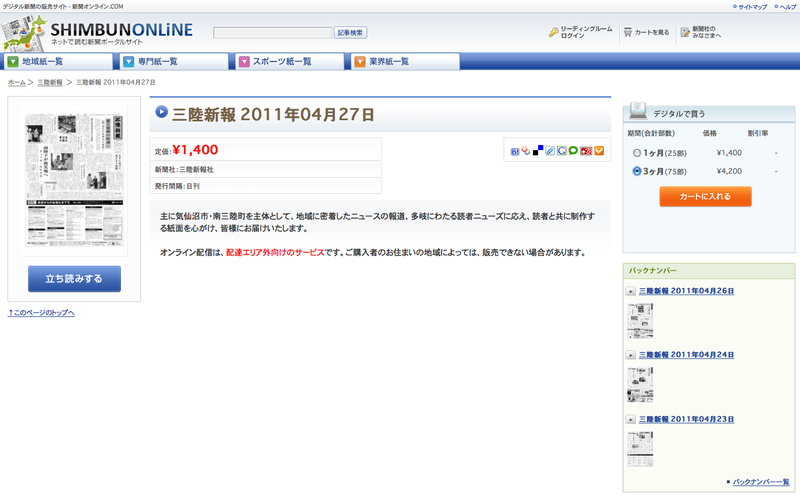Open the 三陸新報 2011年04月23日 back number link
The height and width of the screenshot is (497, 800).
coord(686,419)
